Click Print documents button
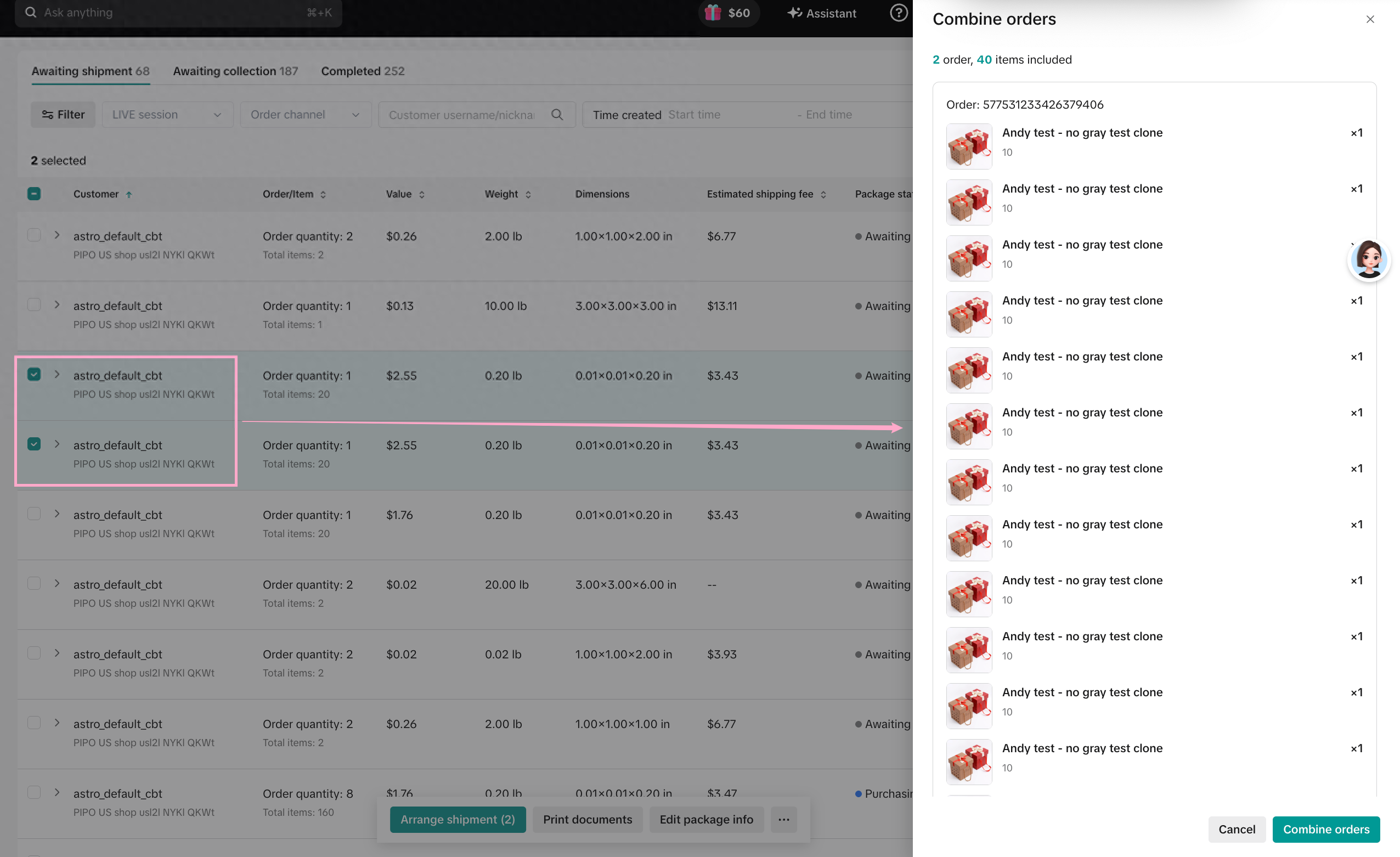 pyautogui.click(x=588, y=820)
